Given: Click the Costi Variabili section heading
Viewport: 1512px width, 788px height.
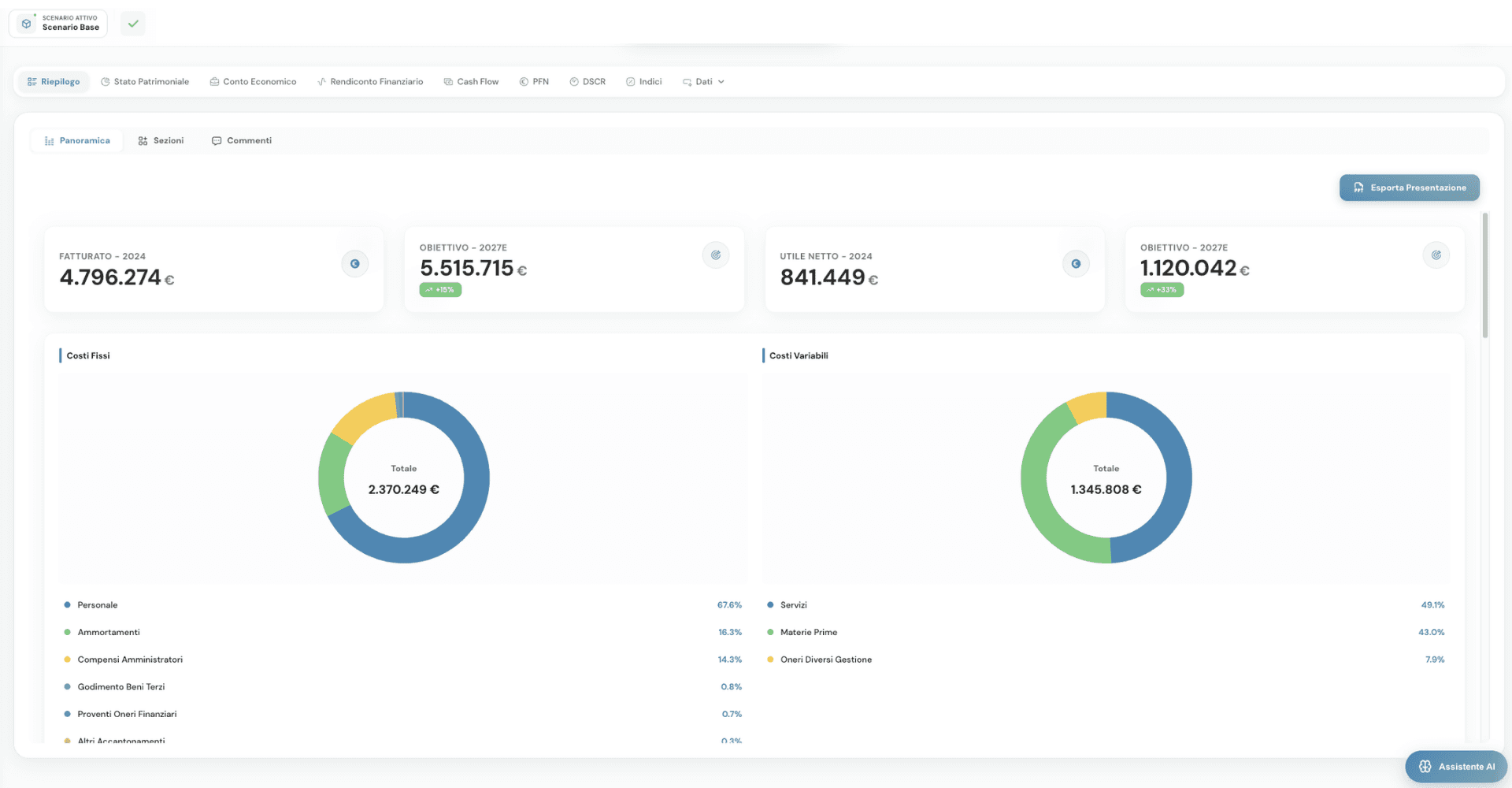Looking at the screenshot, I should click(799, 356).
